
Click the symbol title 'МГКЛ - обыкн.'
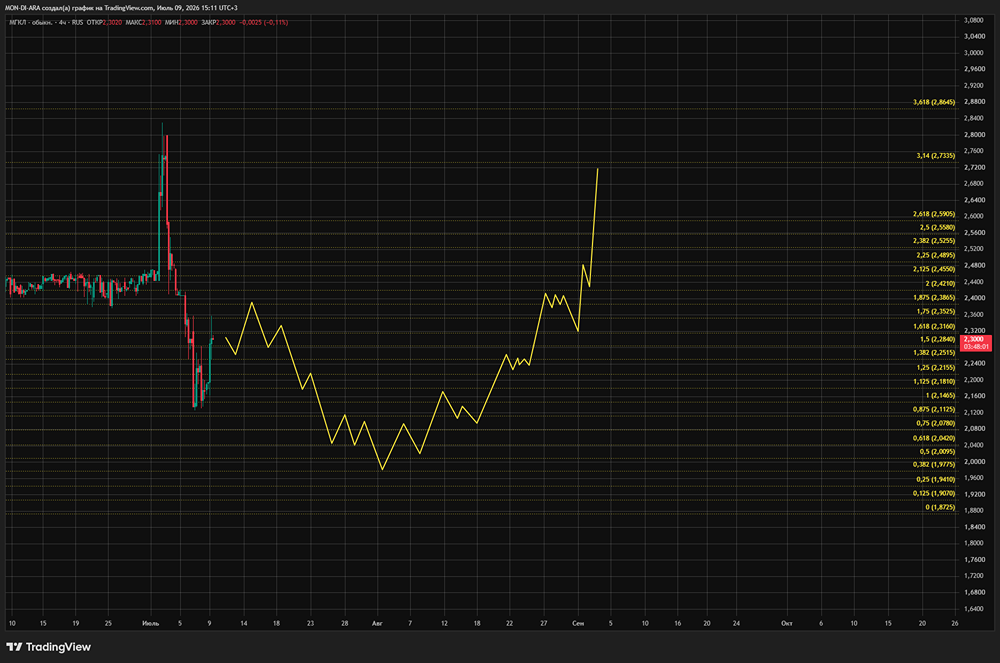pyautogui.click(x=31, y=22)
